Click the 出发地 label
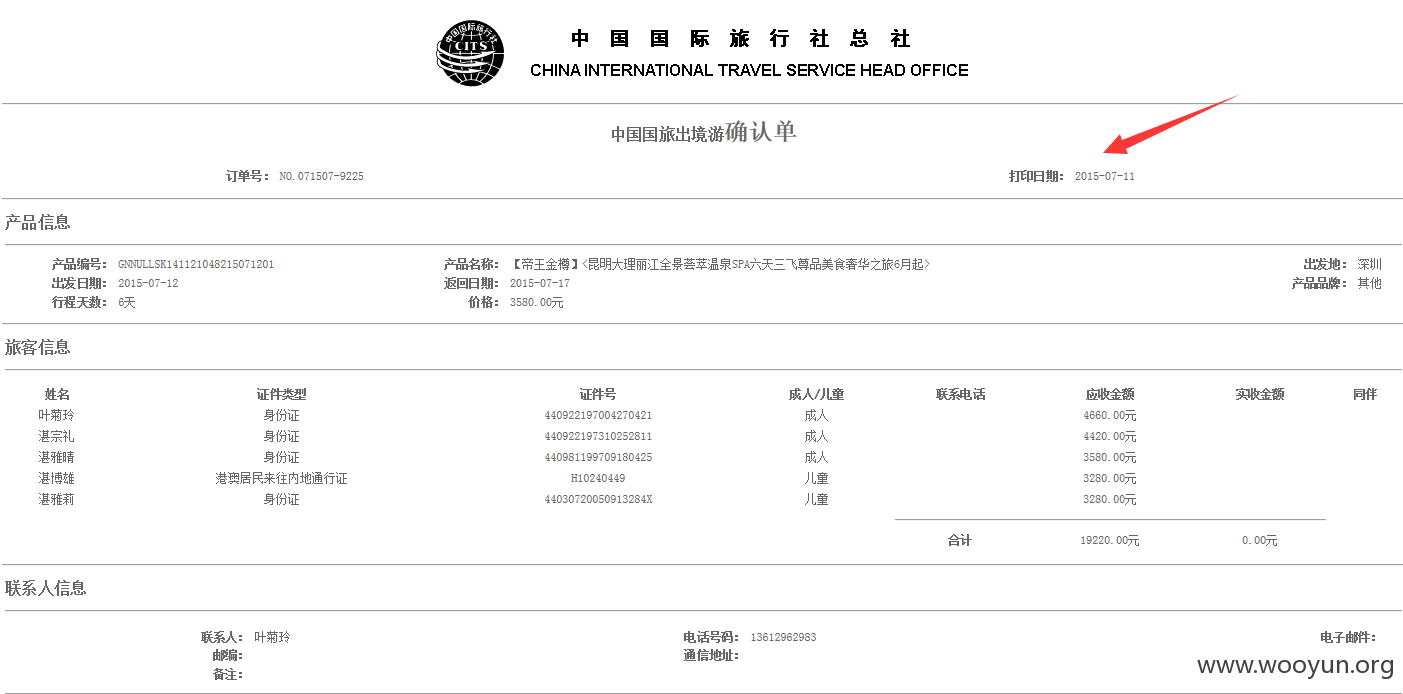 pyautogui.click(x=1326, y=264)
